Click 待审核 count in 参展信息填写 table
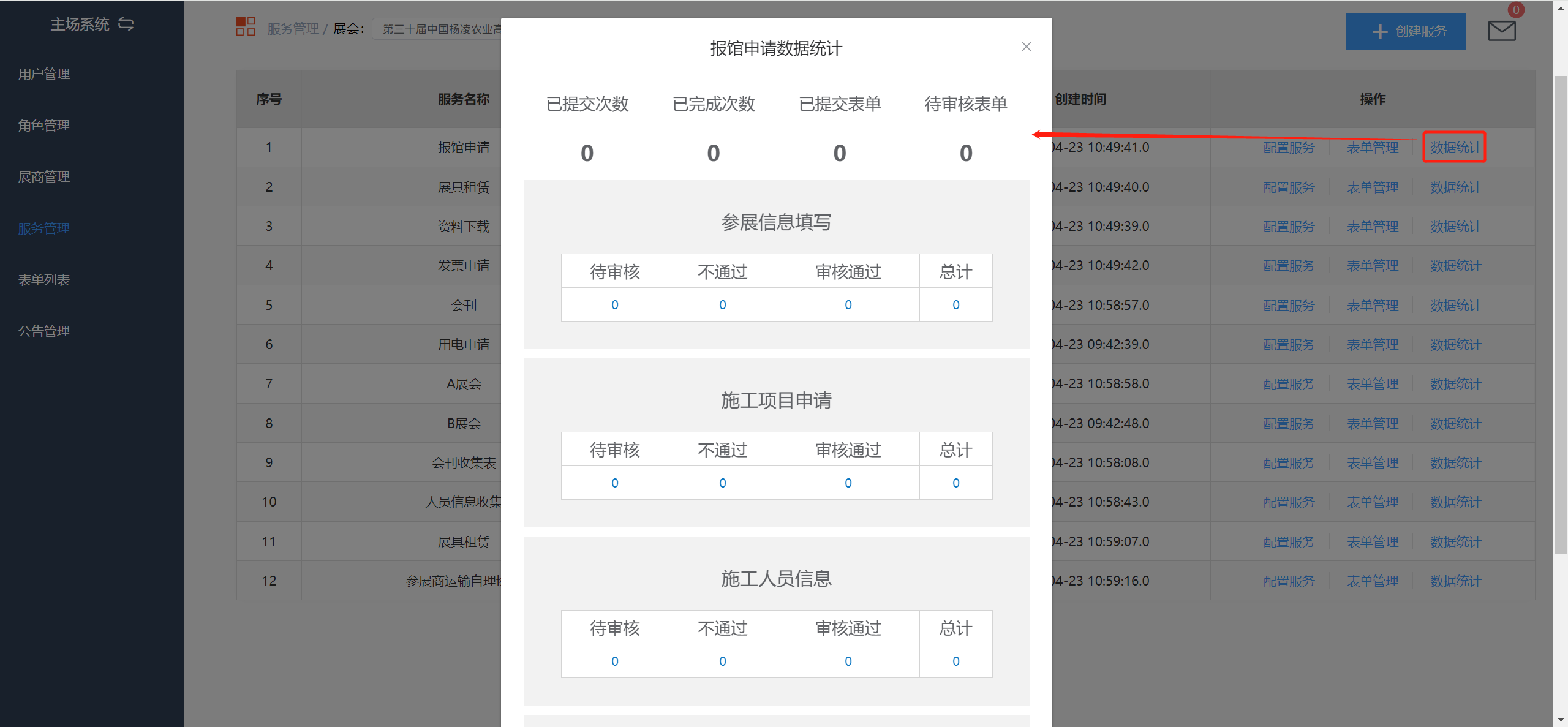This screenshot has width=1568, height=727. pos(615,304)
